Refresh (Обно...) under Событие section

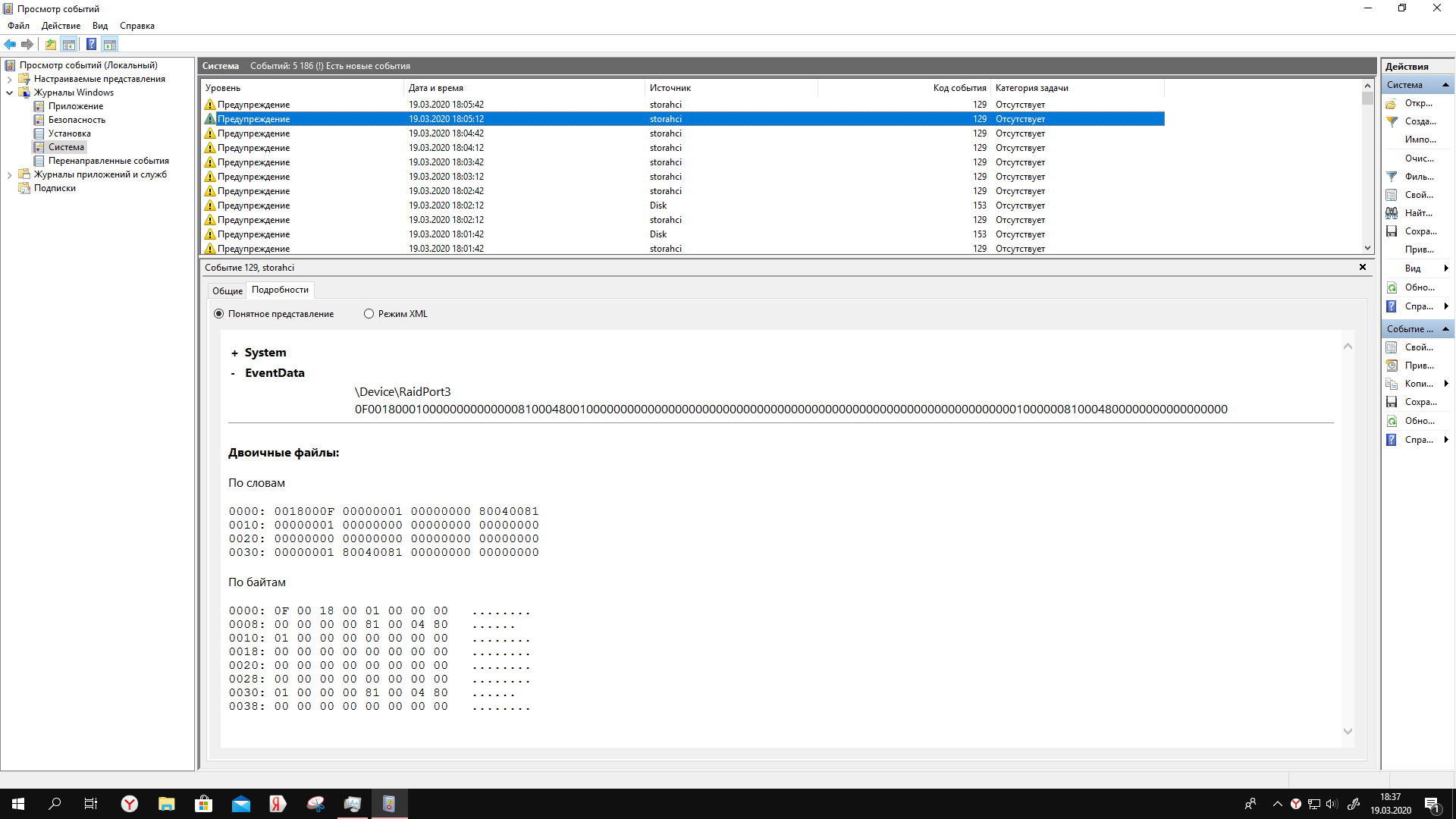[x=1418, y=421]
